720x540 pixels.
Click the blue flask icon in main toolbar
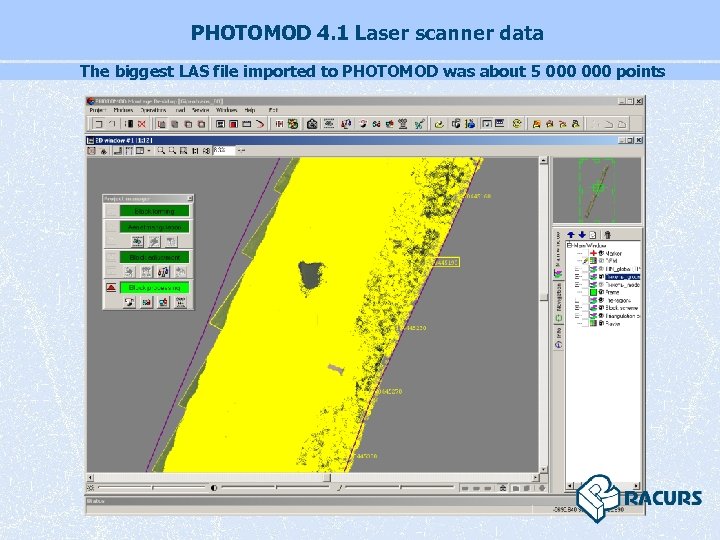point(470,124)
